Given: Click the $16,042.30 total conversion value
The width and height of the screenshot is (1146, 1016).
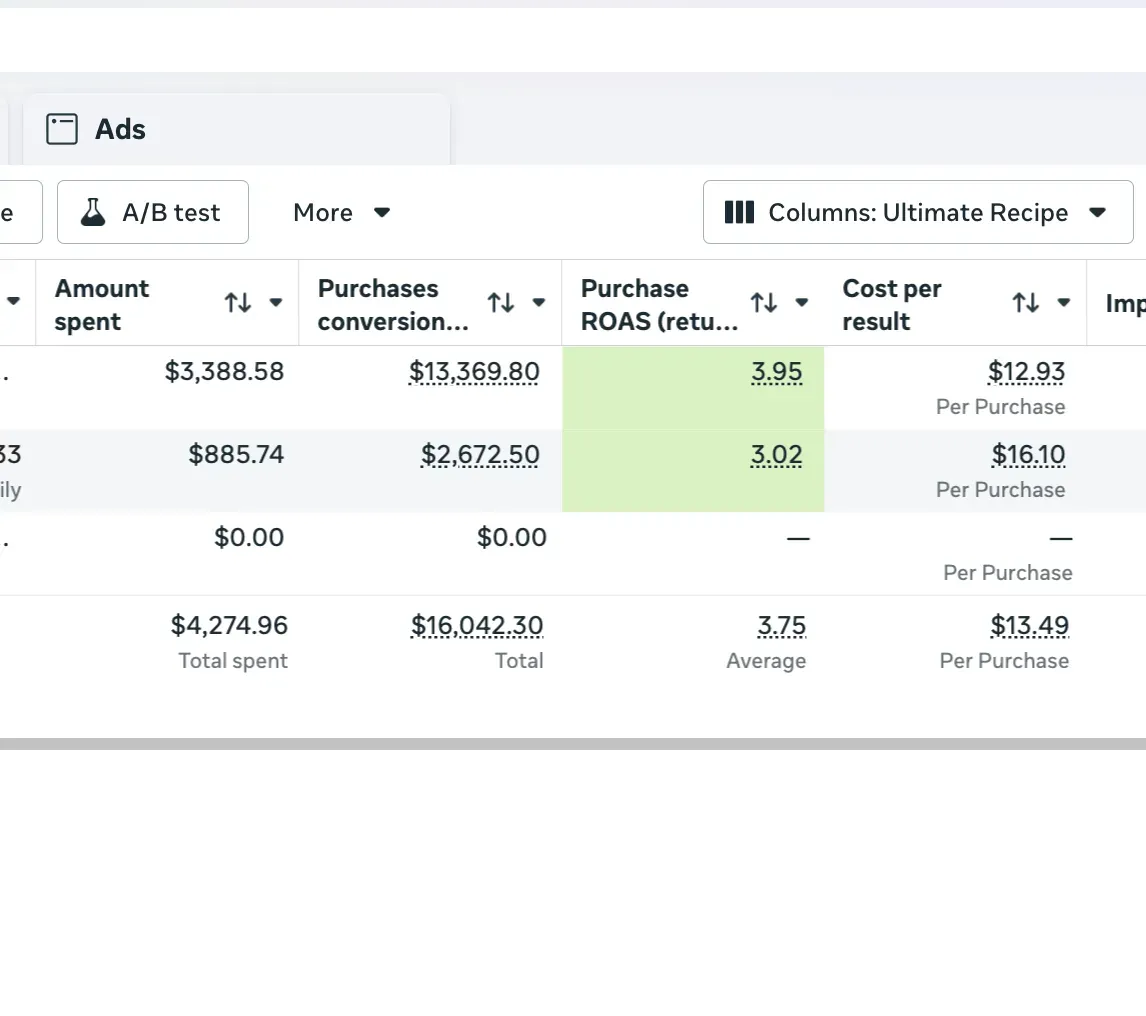Looking at the screenshot, I should pyautogui.click(x=477, y=625).
